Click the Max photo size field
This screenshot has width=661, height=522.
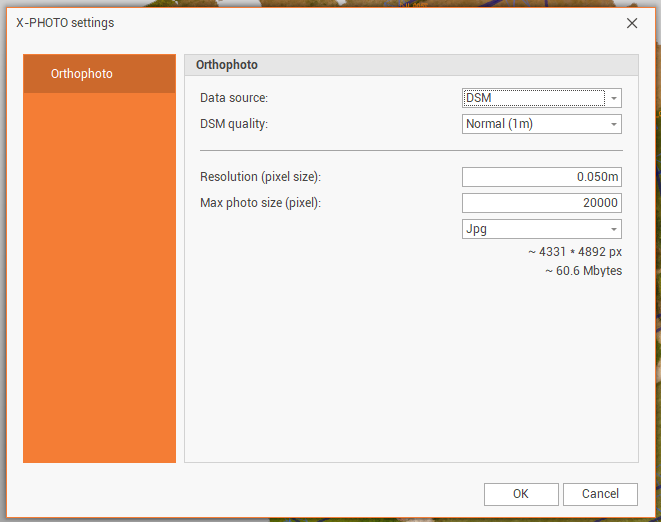point(541,203)
